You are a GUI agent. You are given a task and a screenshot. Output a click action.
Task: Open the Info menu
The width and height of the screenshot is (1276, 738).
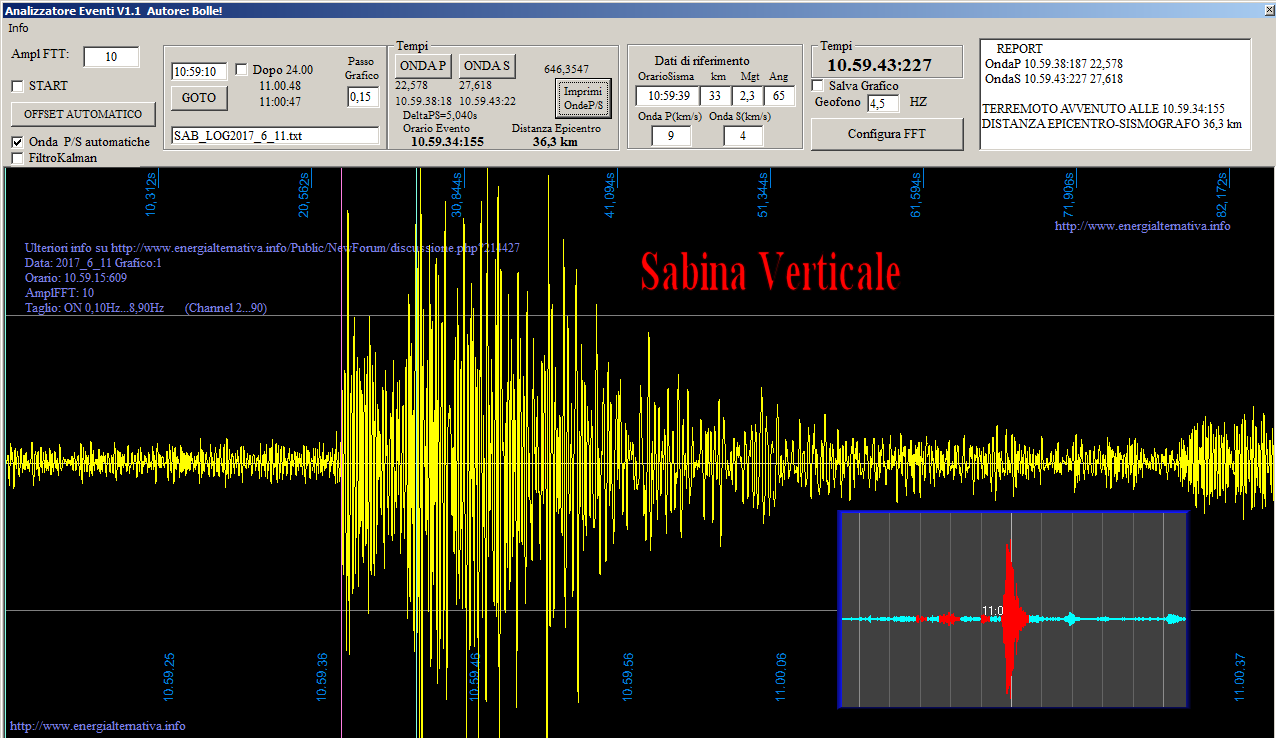click(18, 28)
